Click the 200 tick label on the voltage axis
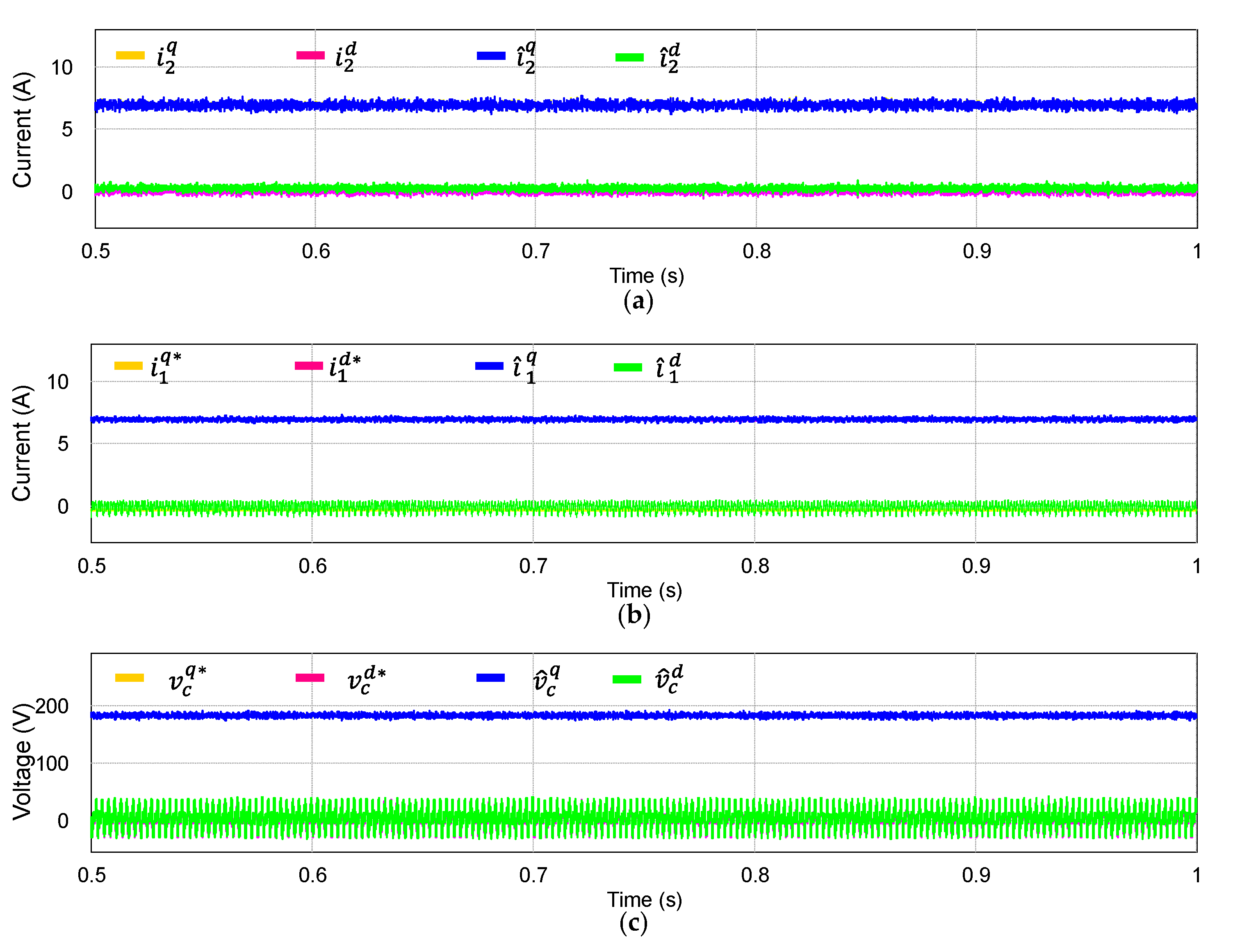Viewport: 1233px width, 952px height. tap(52, 706)
